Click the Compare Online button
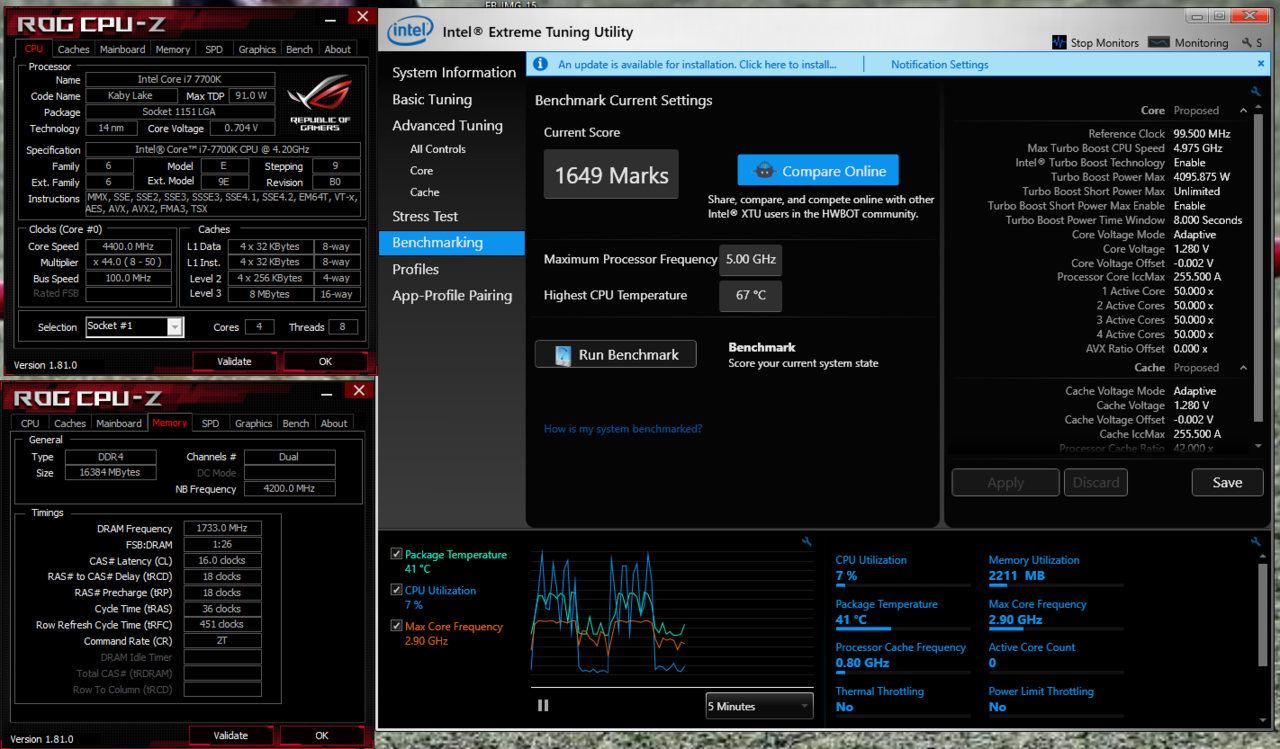Image resolution: width=1280 pixels, height=749 pixels. pos(818,171)
